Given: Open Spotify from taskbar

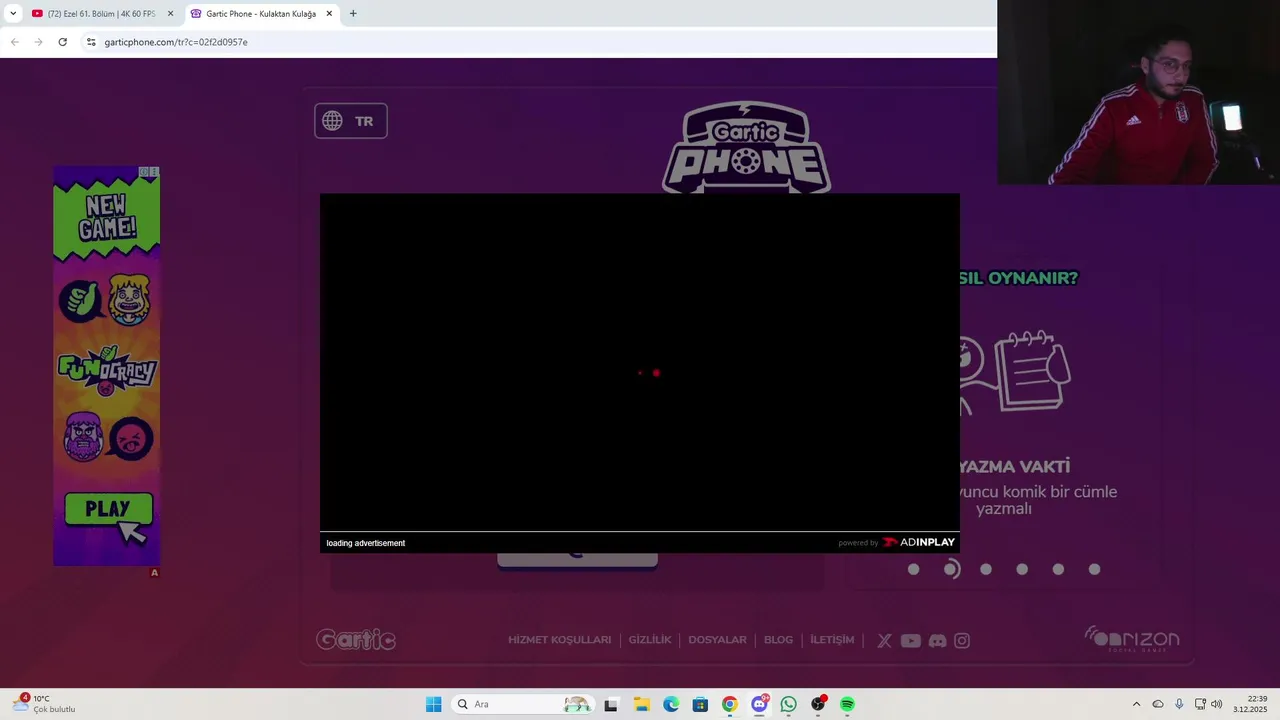Looking at the screenshot, I should coord(847,704).
